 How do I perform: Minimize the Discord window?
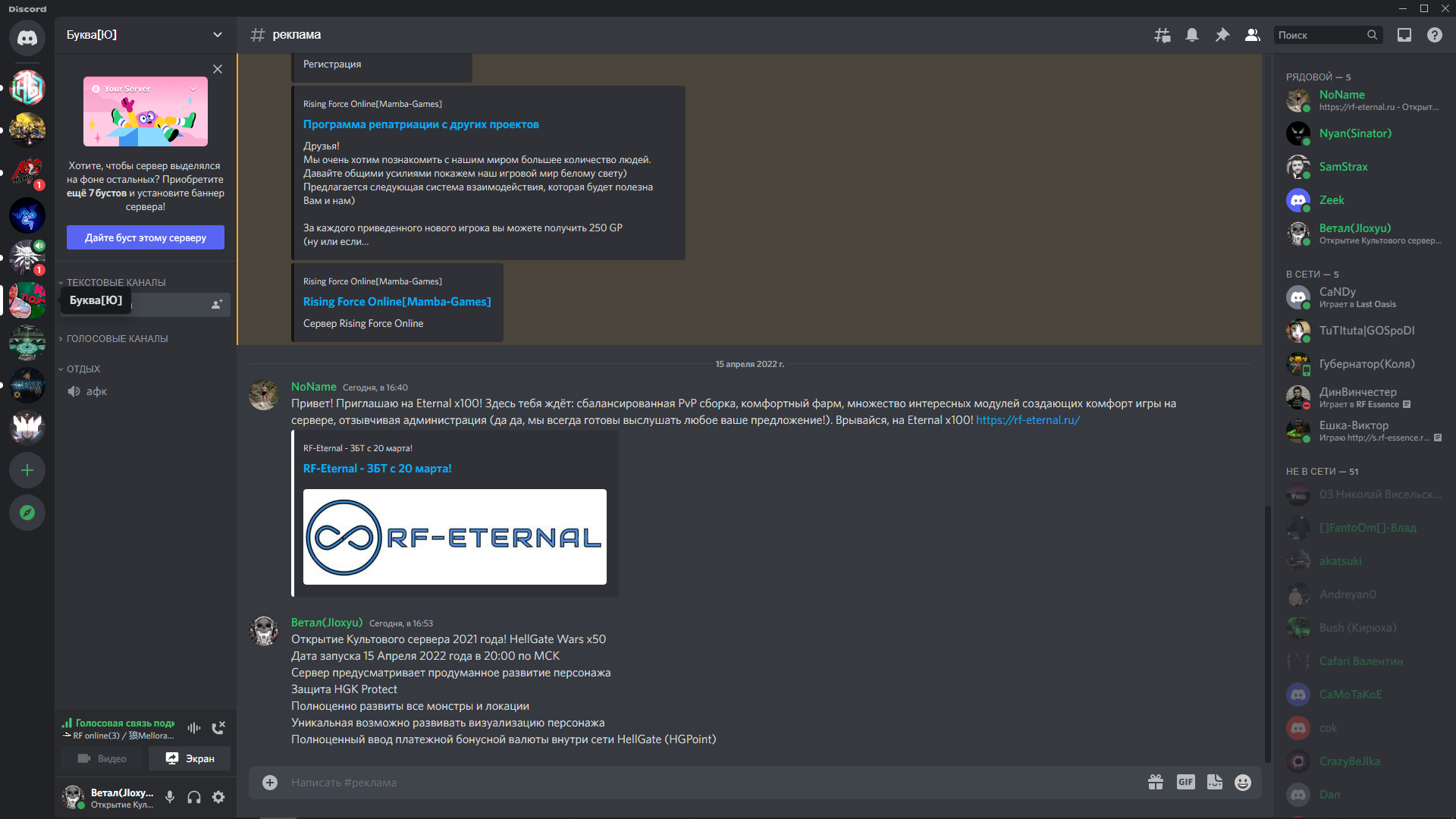click(x=1403, y=8)
